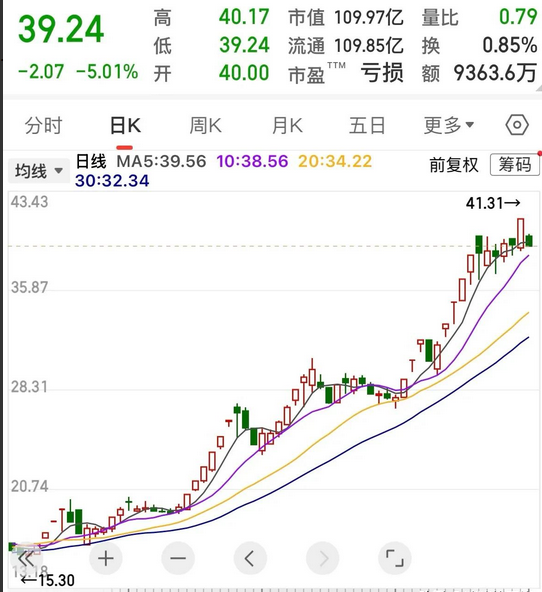
Task: Click high price value 40.17
Action: coord(244,17)
